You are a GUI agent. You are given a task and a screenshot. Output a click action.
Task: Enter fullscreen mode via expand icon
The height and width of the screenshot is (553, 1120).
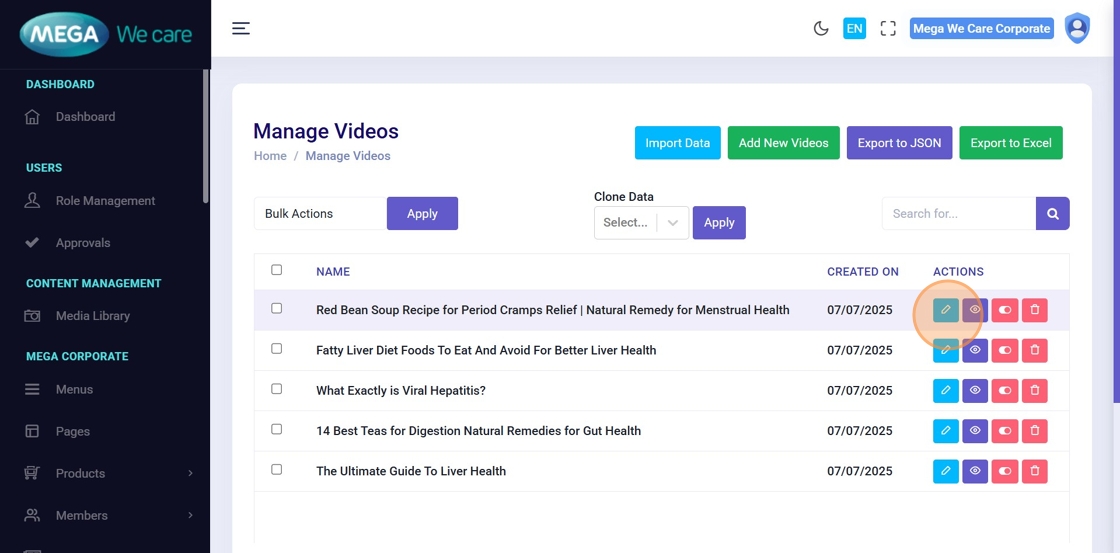888,29
